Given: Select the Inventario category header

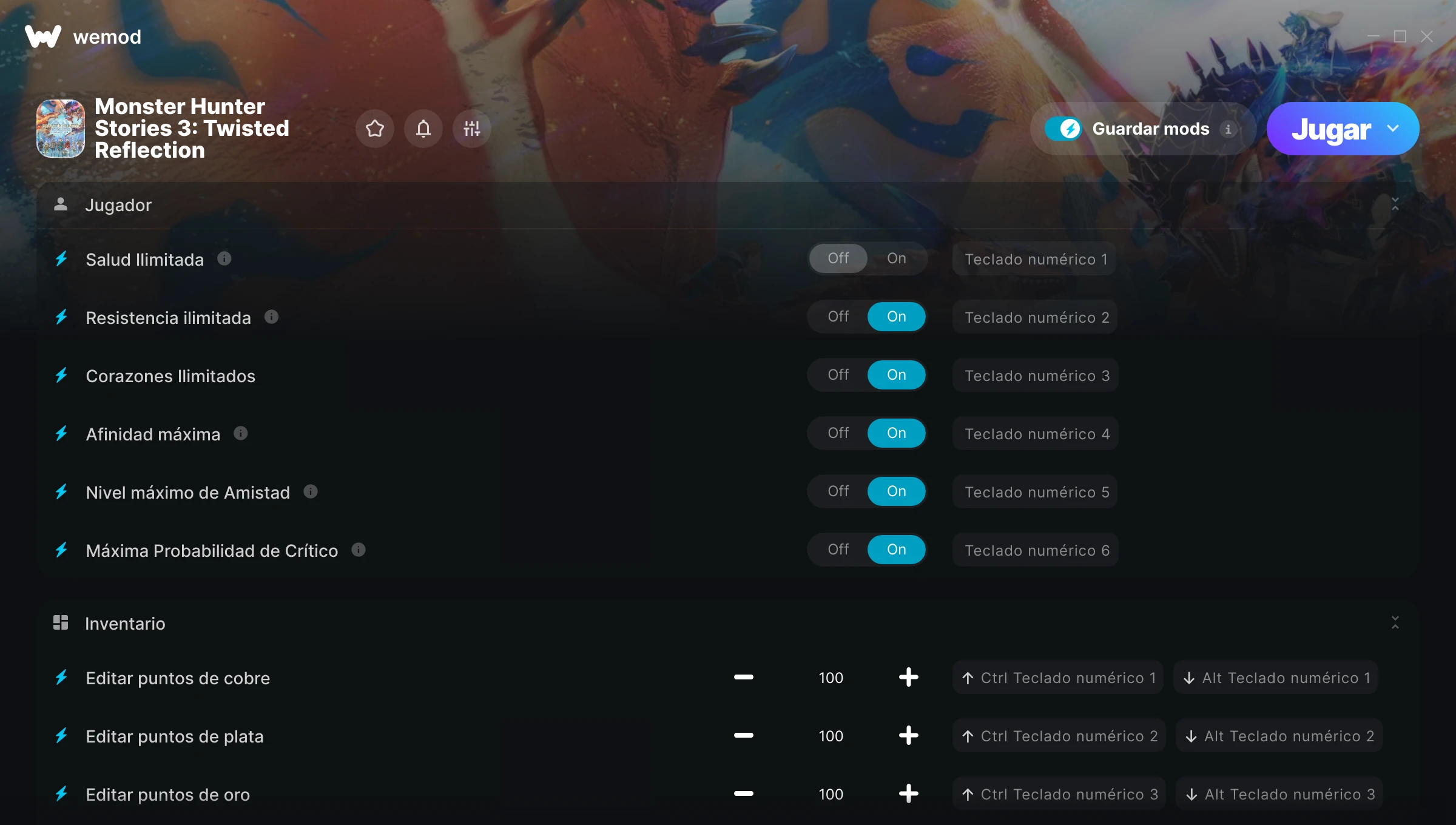Looking at the screenshot, I should 728,623.
